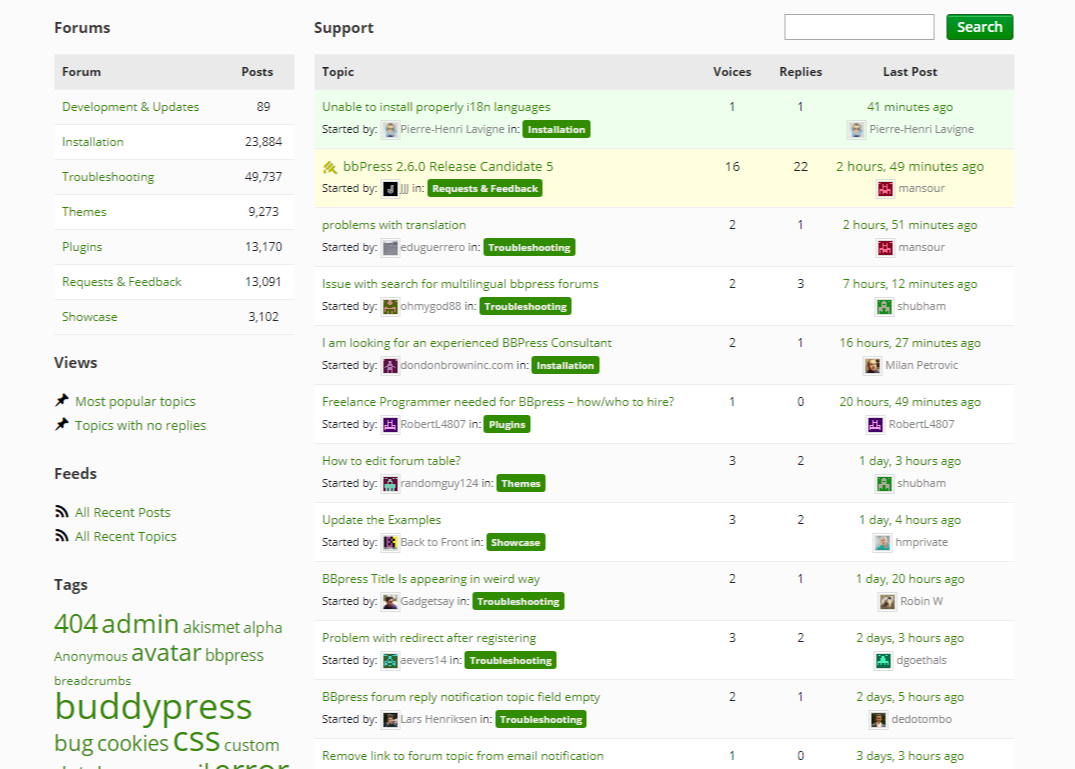Select the 404 tag
The width and height of the screenshot is (1075, 769).
[76, 624]
